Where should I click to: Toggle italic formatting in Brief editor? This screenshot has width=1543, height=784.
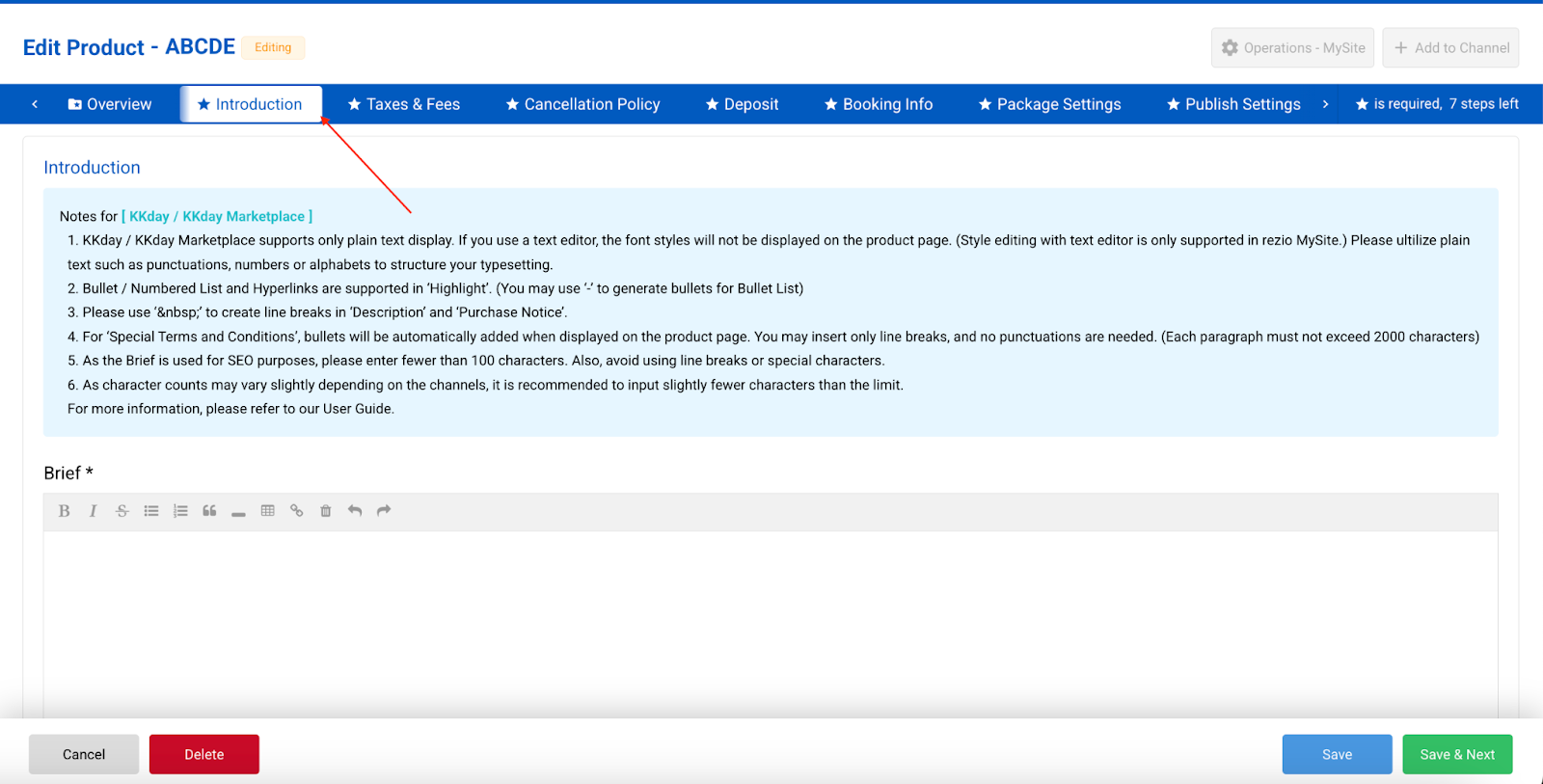(93, 511)
